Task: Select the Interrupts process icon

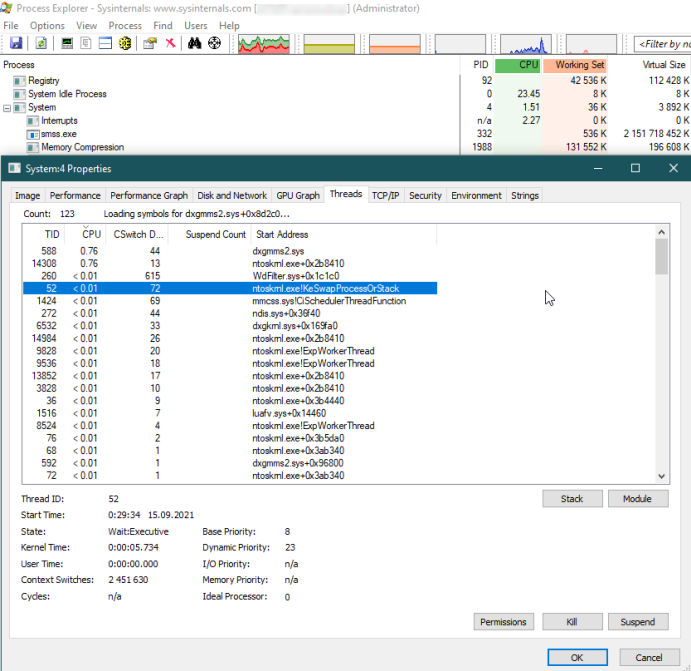Action: (32, 121)
